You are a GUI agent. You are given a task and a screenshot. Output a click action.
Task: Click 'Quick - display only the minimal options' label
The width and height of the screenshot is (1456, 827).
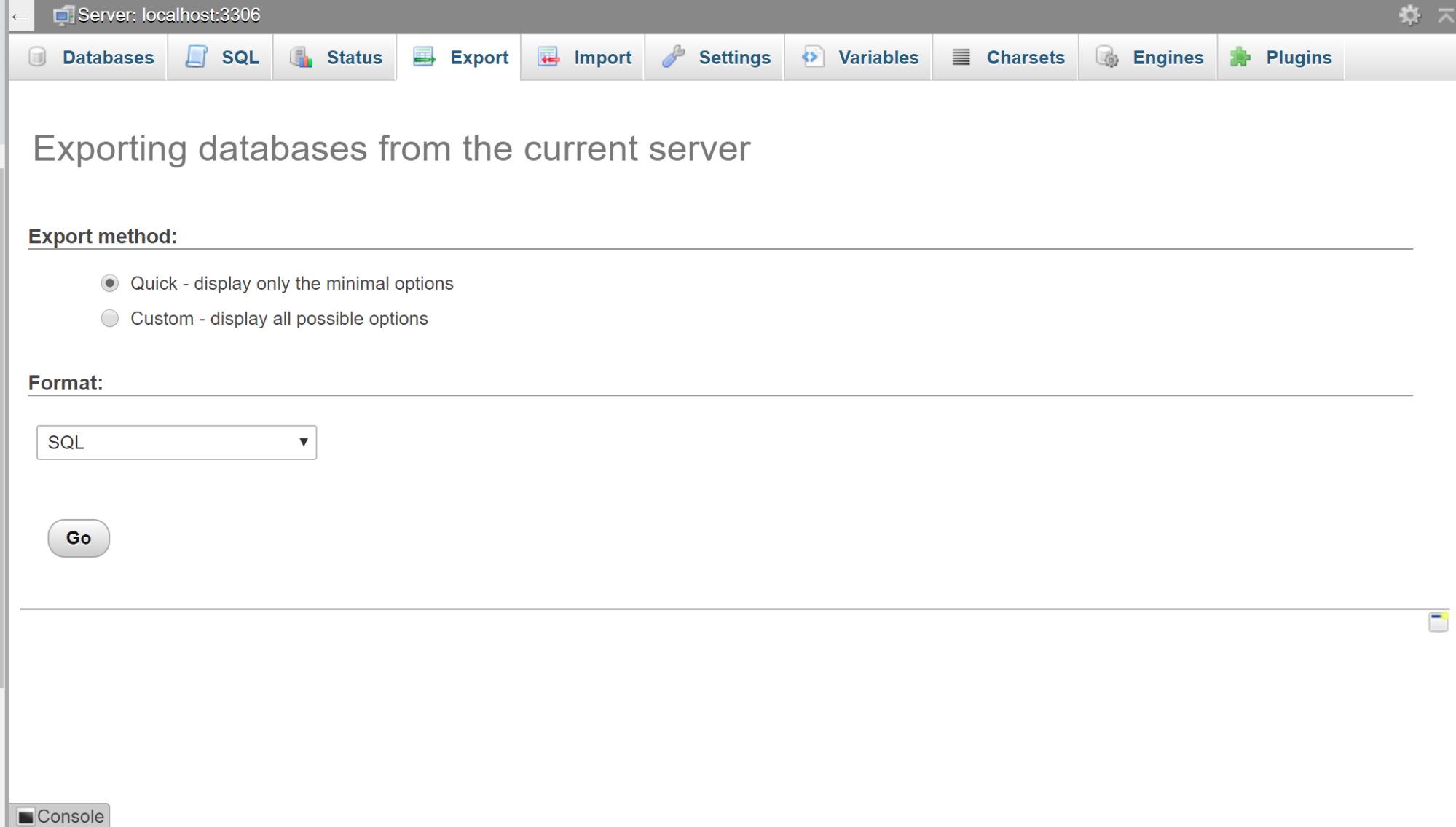[292, 283]
